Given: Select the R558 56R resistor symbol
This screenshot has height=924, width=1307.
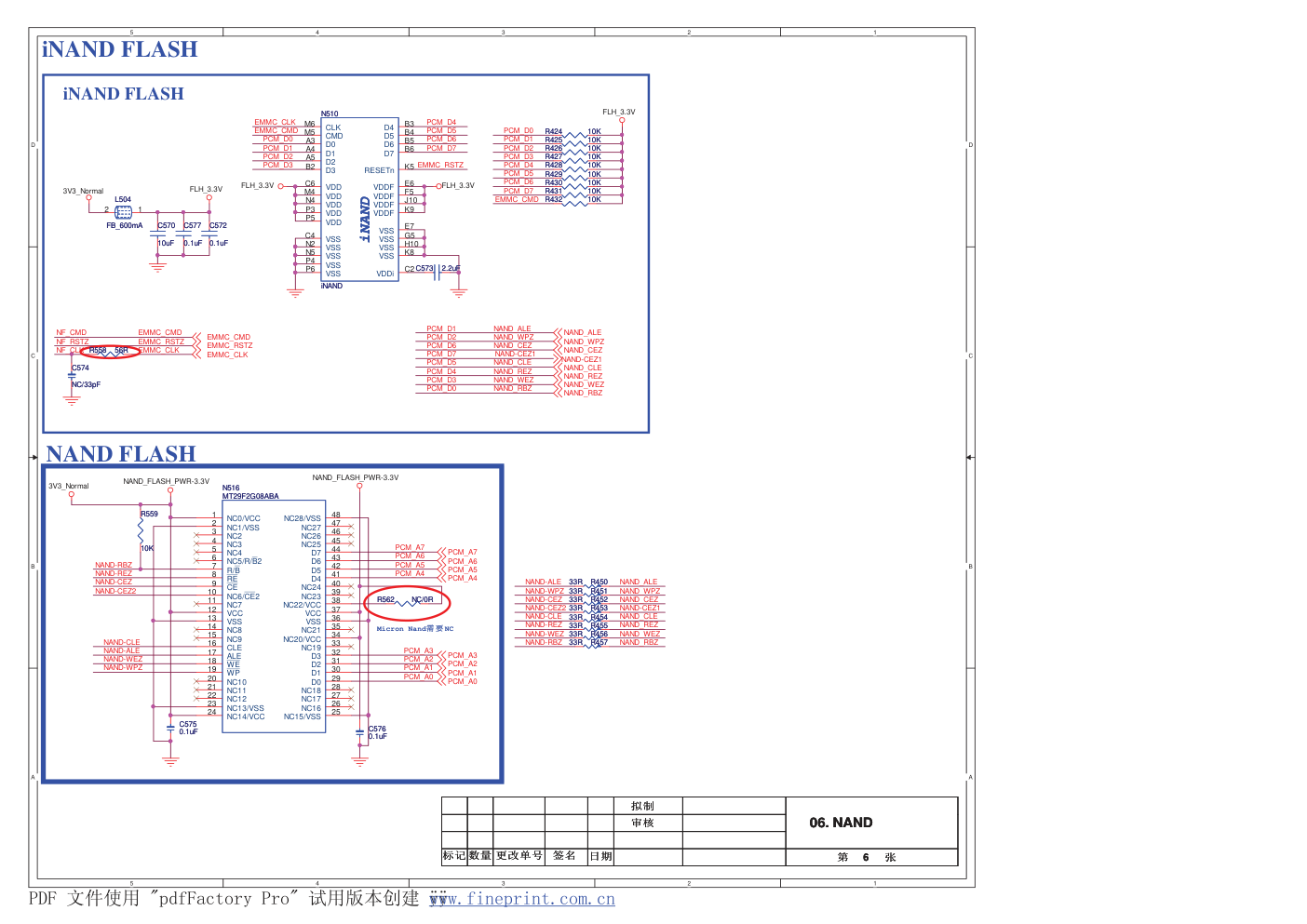Looking at the screenshot, I should click(x=110, y=352).
